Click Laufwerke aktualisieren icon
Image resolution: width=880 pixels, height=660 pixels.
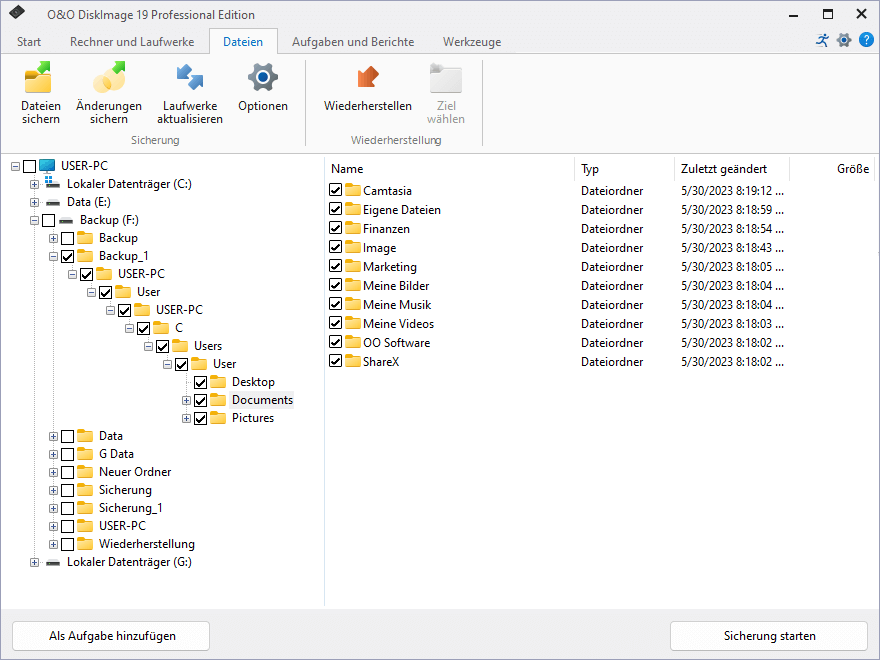190,77
